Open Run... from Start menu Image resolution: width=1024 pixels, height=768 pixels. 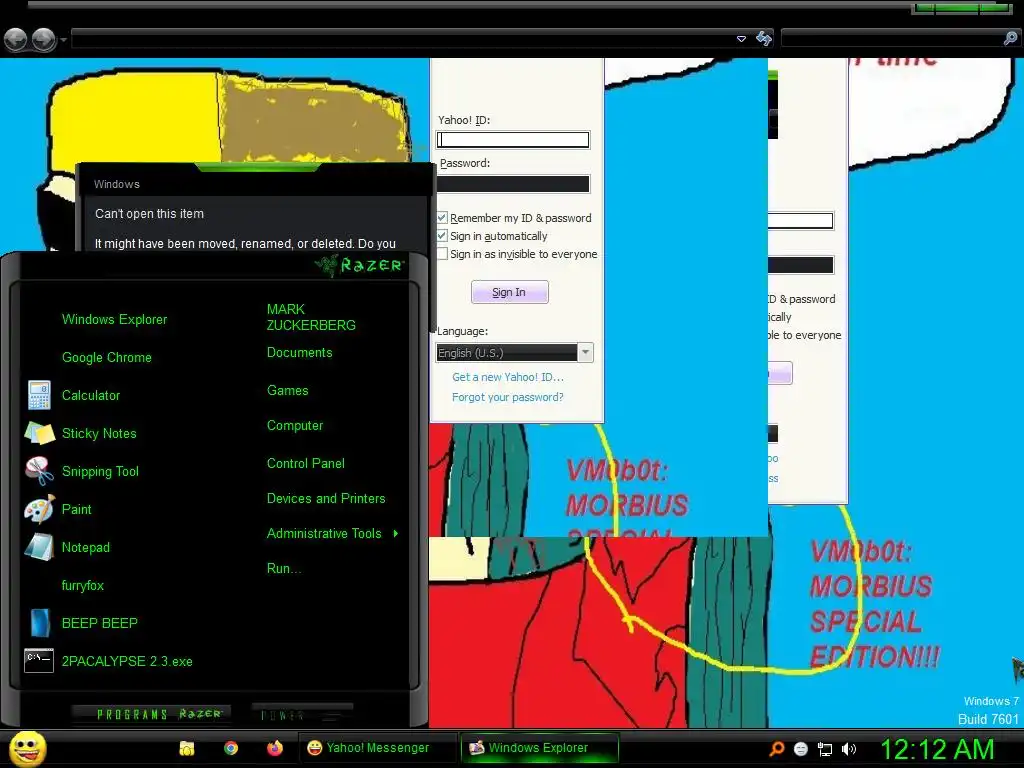283,569
